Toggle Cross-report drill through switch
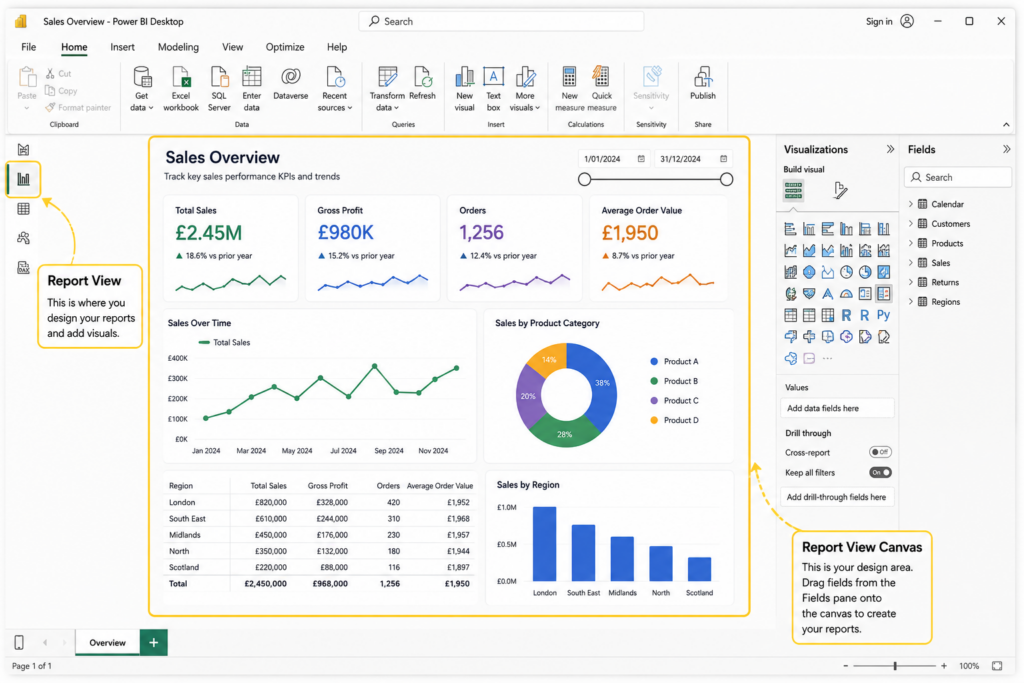This screenshot has height=683, width=1024. (x=880, y=453)
